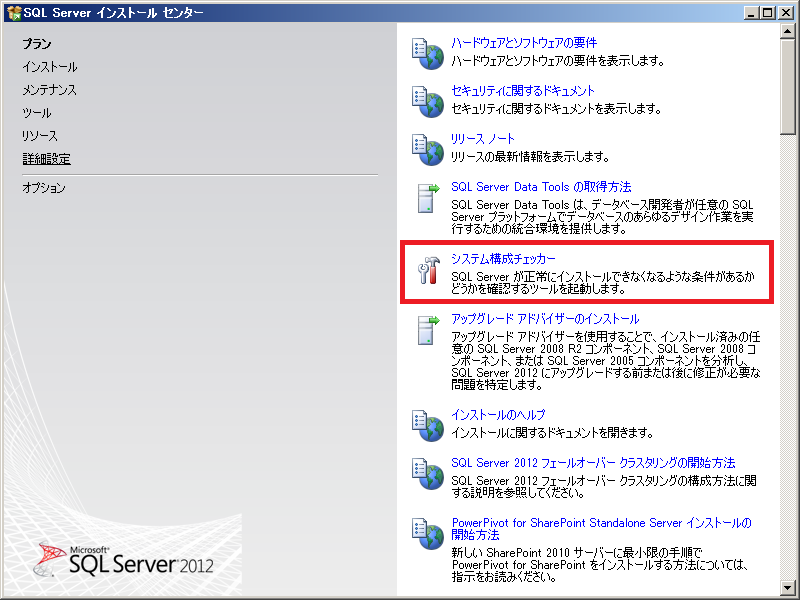Launch アップグレード アドバイザーのインストール link
800x600 pixels.
[545, 319]
